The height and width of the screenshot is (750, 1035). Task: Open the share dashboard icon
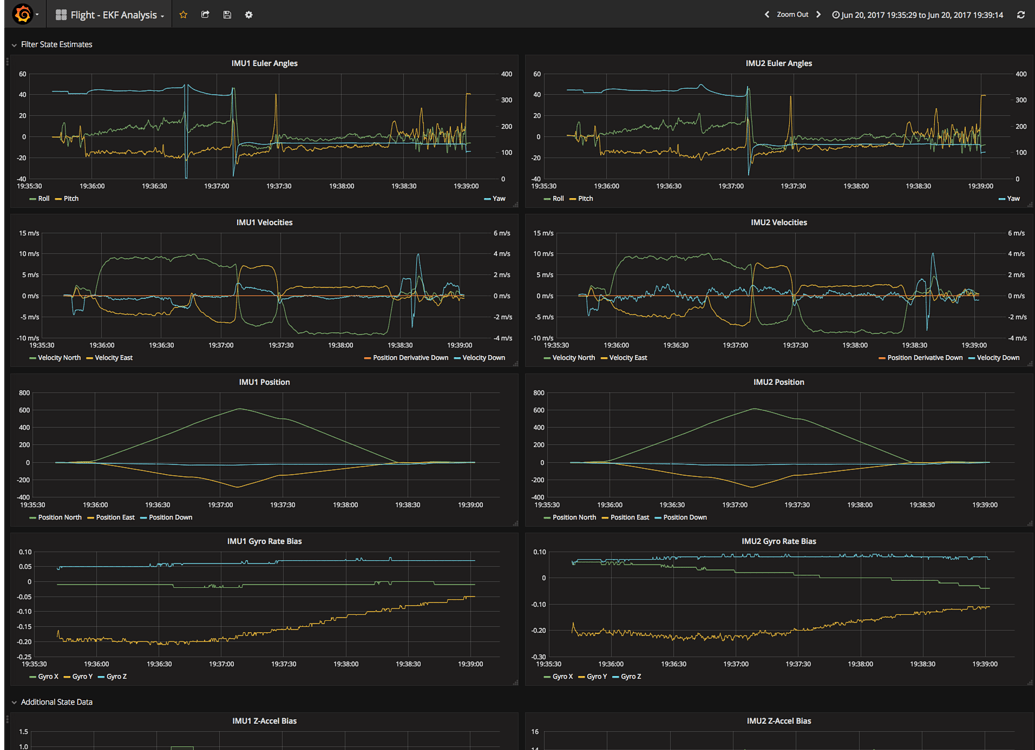click(203, 14)
